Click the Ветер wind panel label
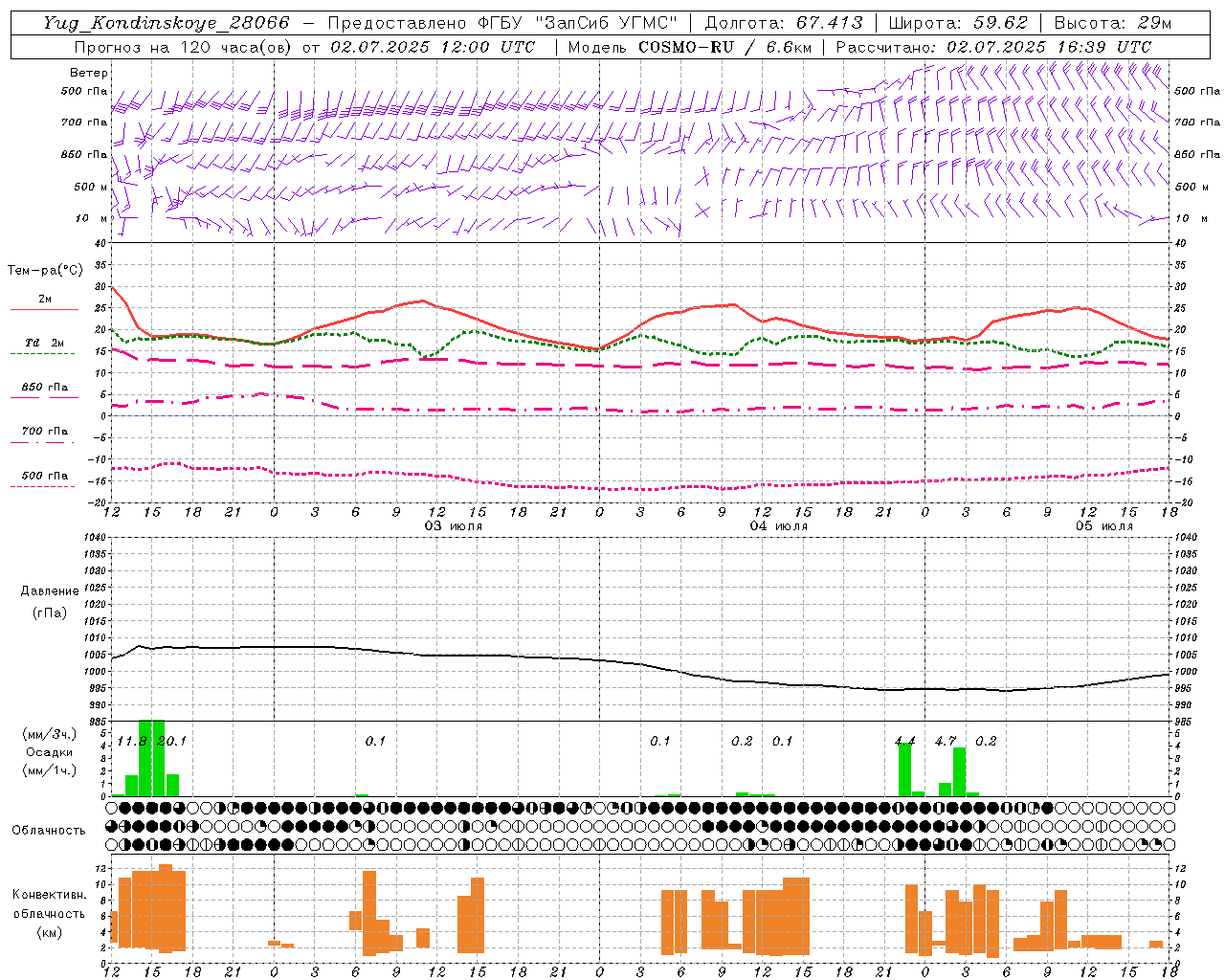This screenshot has height=980, width=1225. pos(89,73)
